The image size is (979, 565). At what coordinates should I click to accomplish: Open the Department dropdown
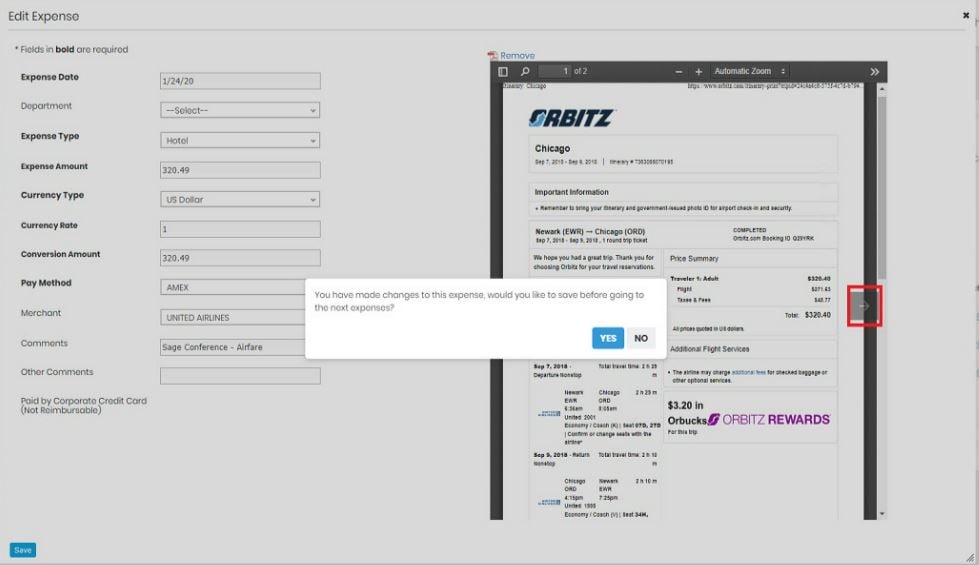click(x=240, y=110)
